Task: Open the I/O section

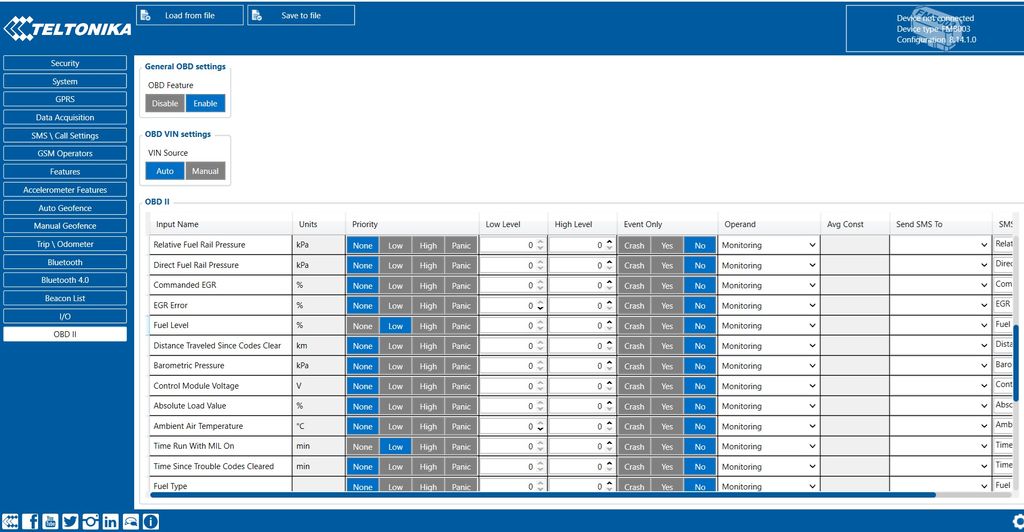Action: pos(65,317)
